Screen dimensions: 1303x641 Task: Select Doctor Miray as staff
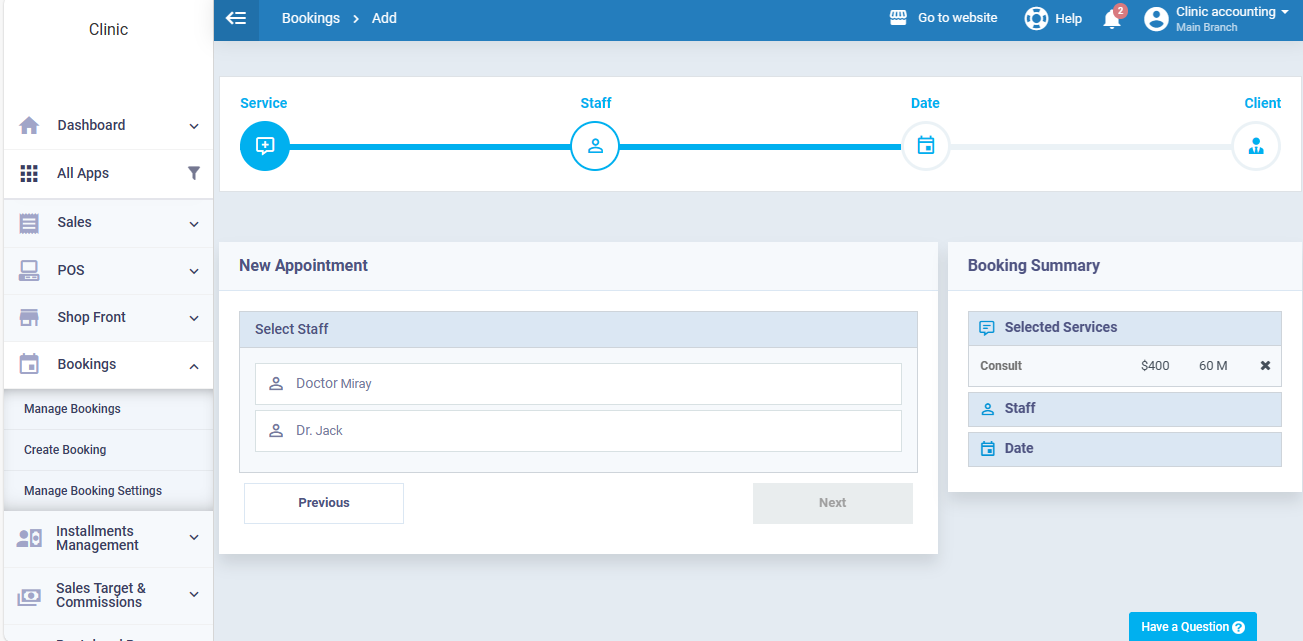(x=578, y=384)
